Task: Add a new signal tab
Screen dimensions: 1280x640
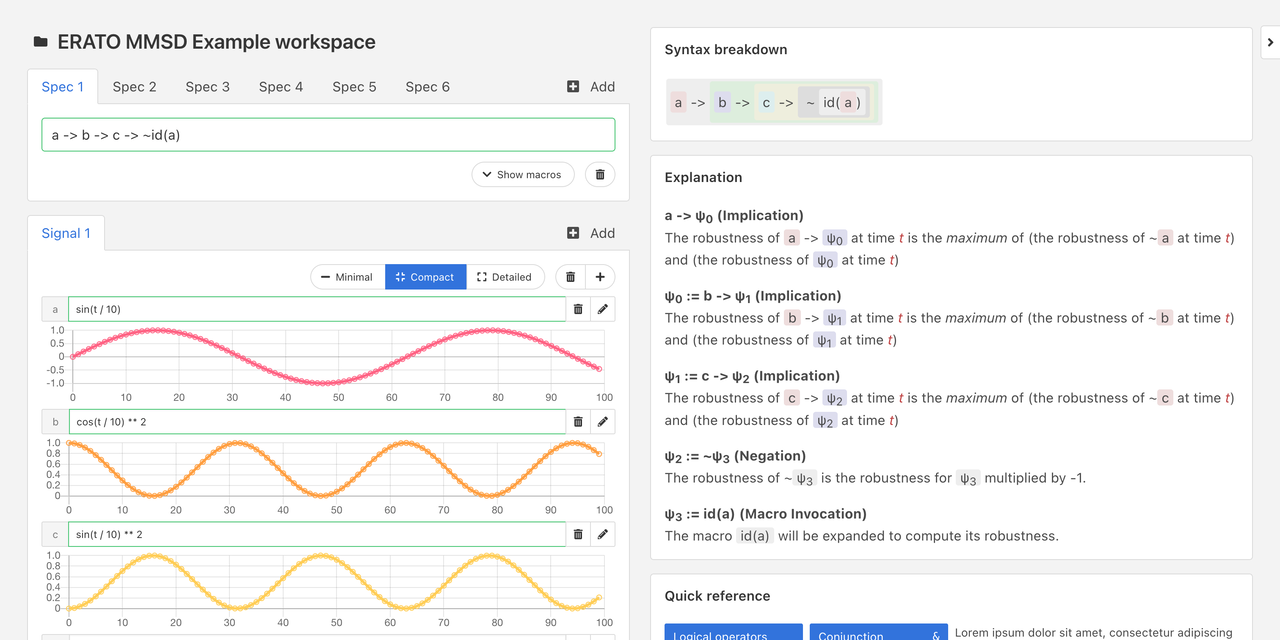Action: pos(591,233)
